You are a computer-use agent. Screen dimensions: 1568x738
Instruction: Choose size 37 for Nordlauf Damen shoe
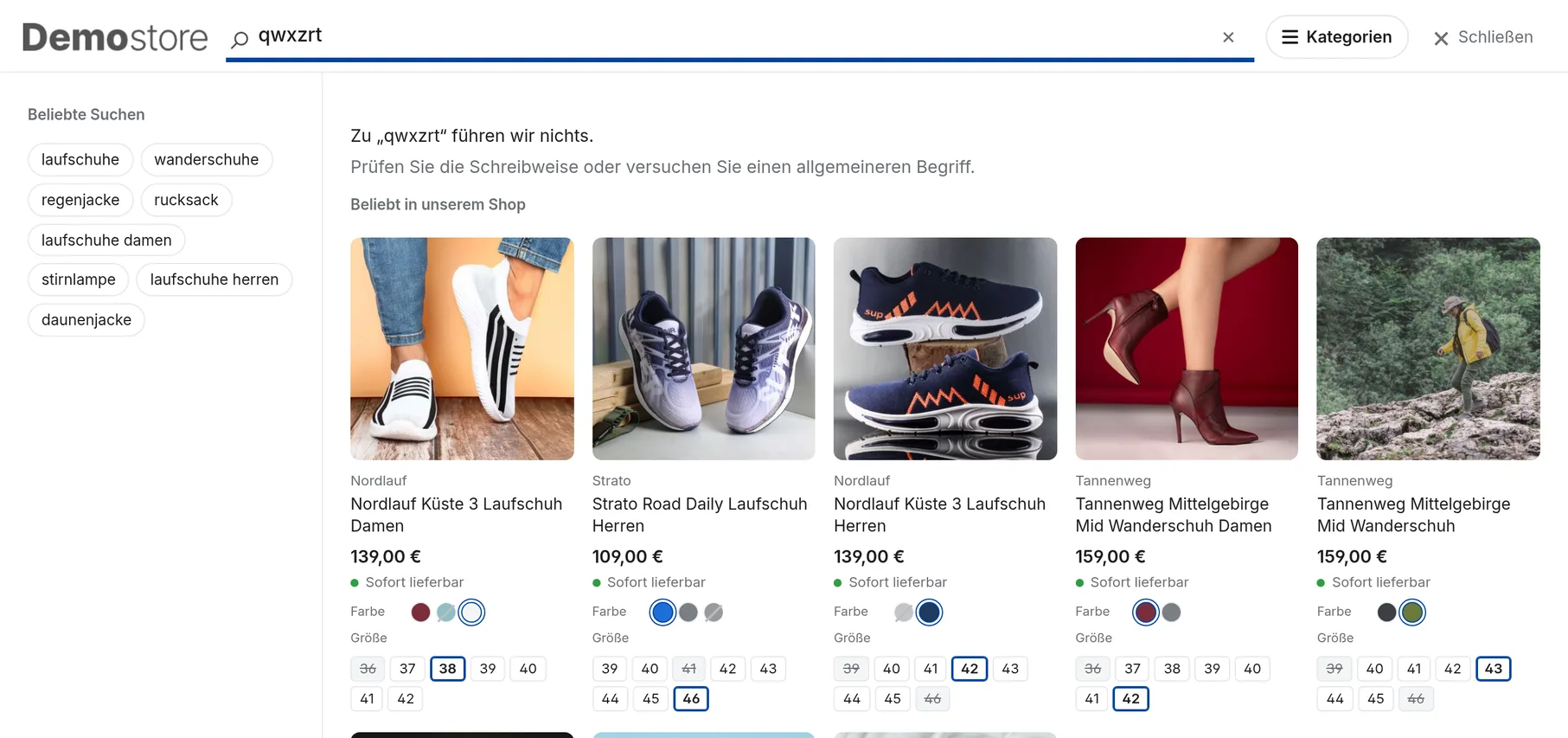(x=407, y=669)
